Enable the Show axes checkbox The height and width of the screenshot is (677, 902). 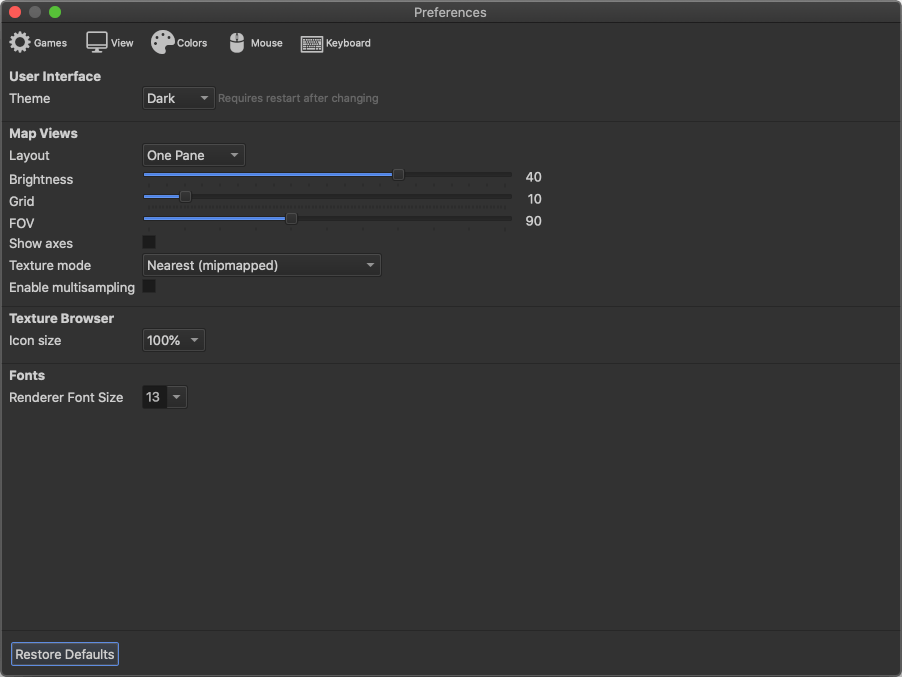tap(149, 243)
